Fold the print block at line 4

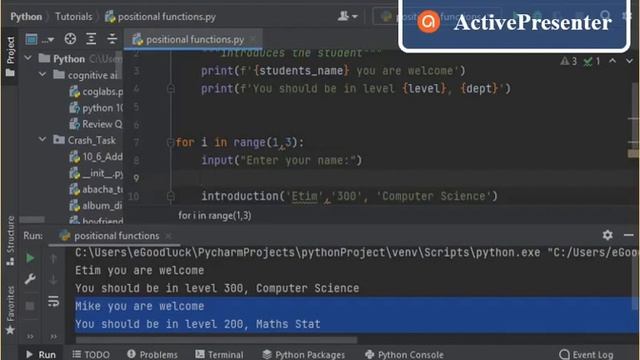(171, 89)
